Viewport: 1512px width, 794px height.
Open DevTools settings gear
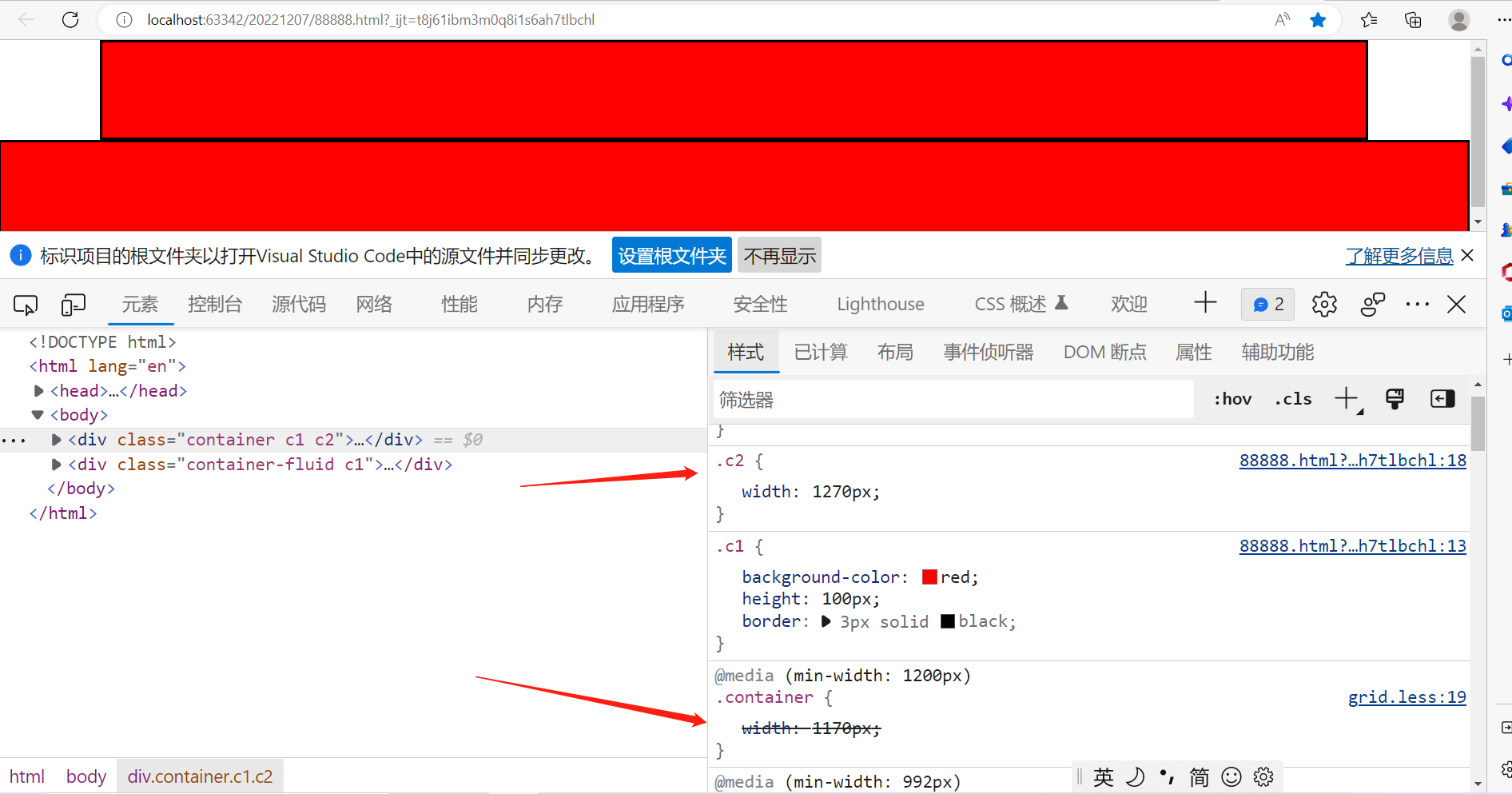[x=1324, y=305]
